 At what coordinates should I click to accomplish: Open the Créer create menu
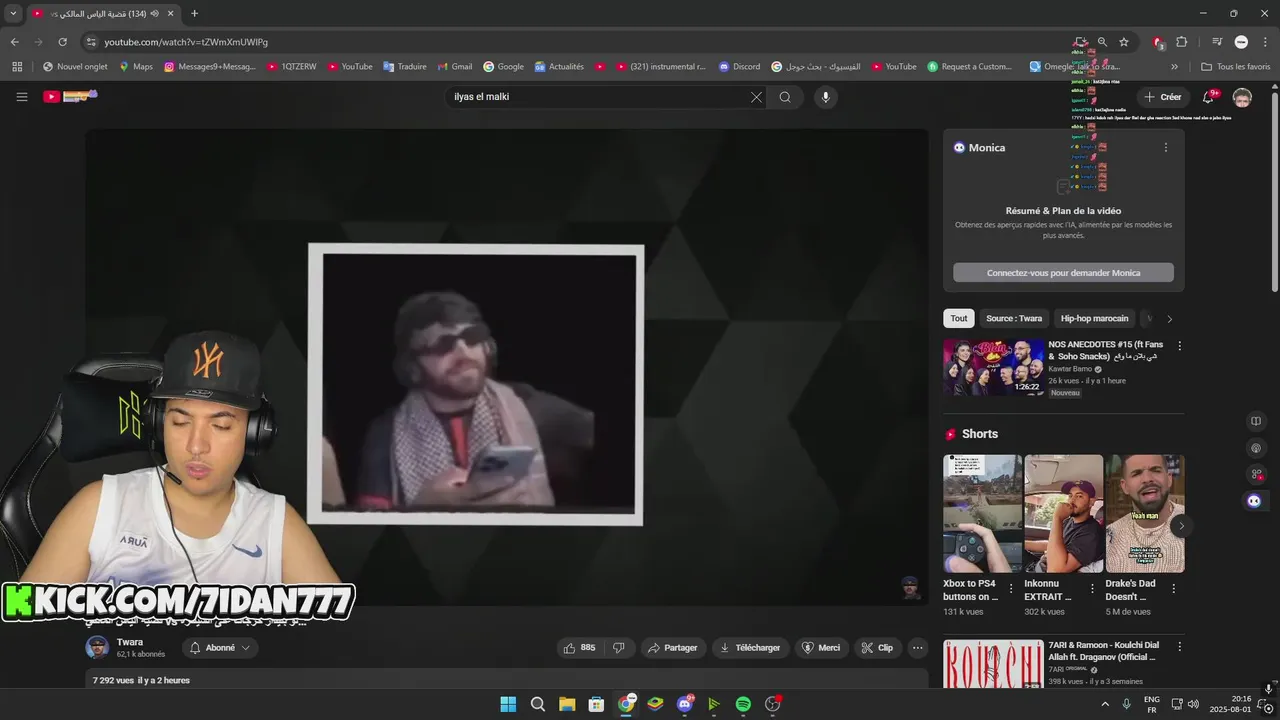[x=1163, y=97]
